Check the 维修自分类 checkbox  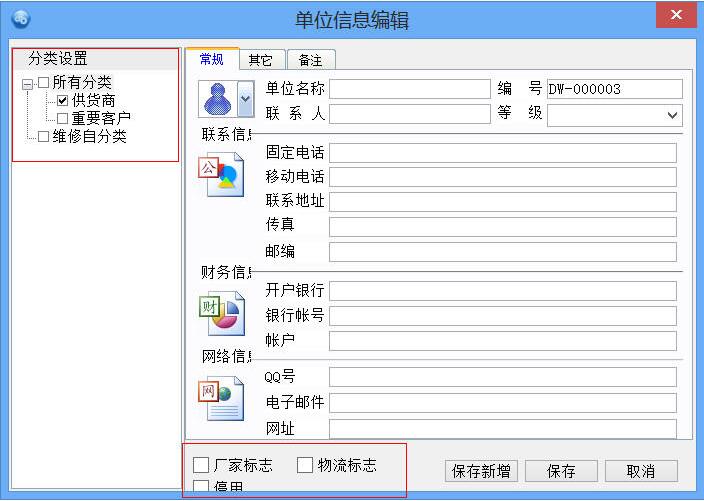pos(44,136)
